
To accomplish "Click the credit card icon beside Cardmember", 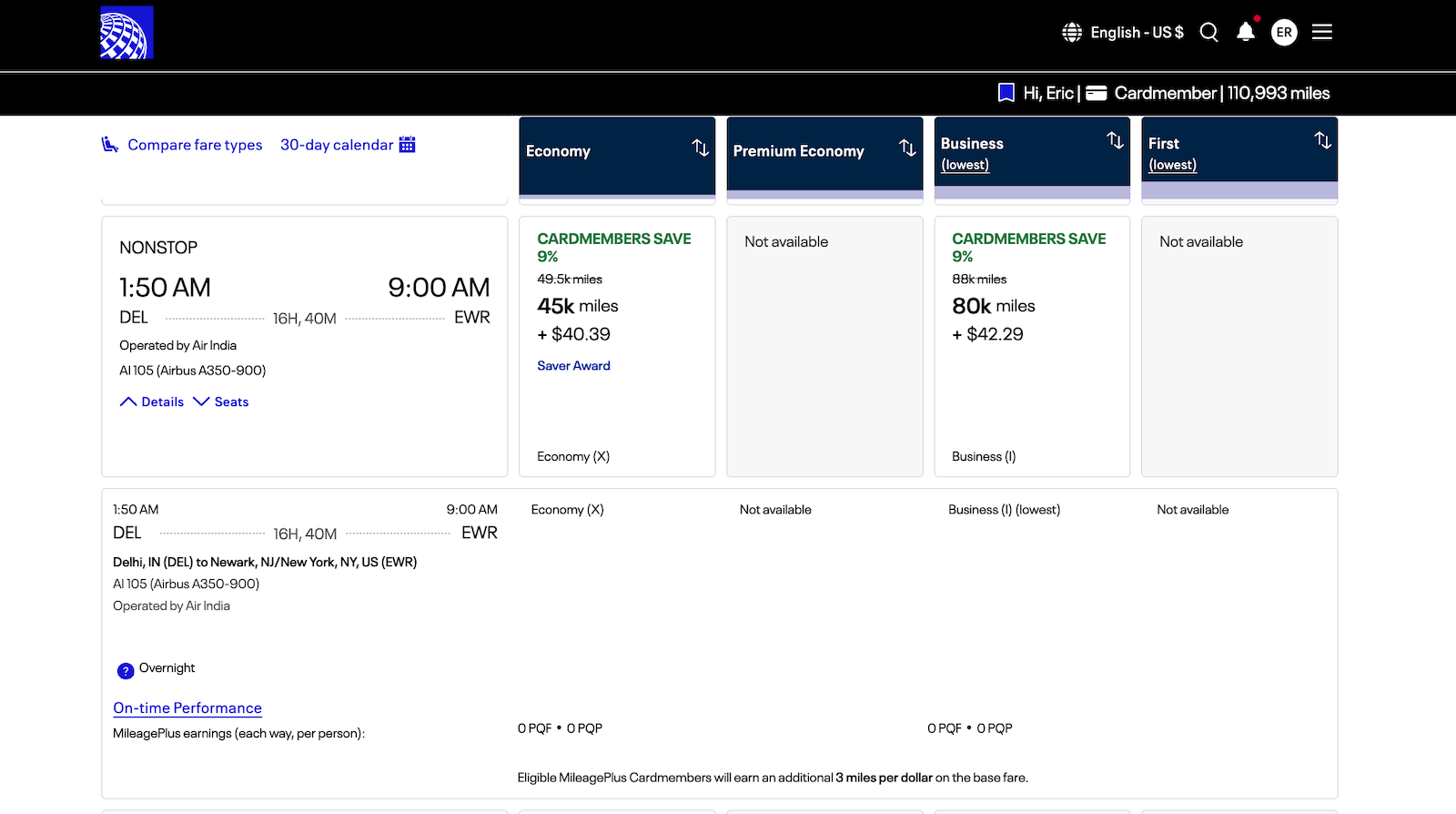I will pos(1097,93).
